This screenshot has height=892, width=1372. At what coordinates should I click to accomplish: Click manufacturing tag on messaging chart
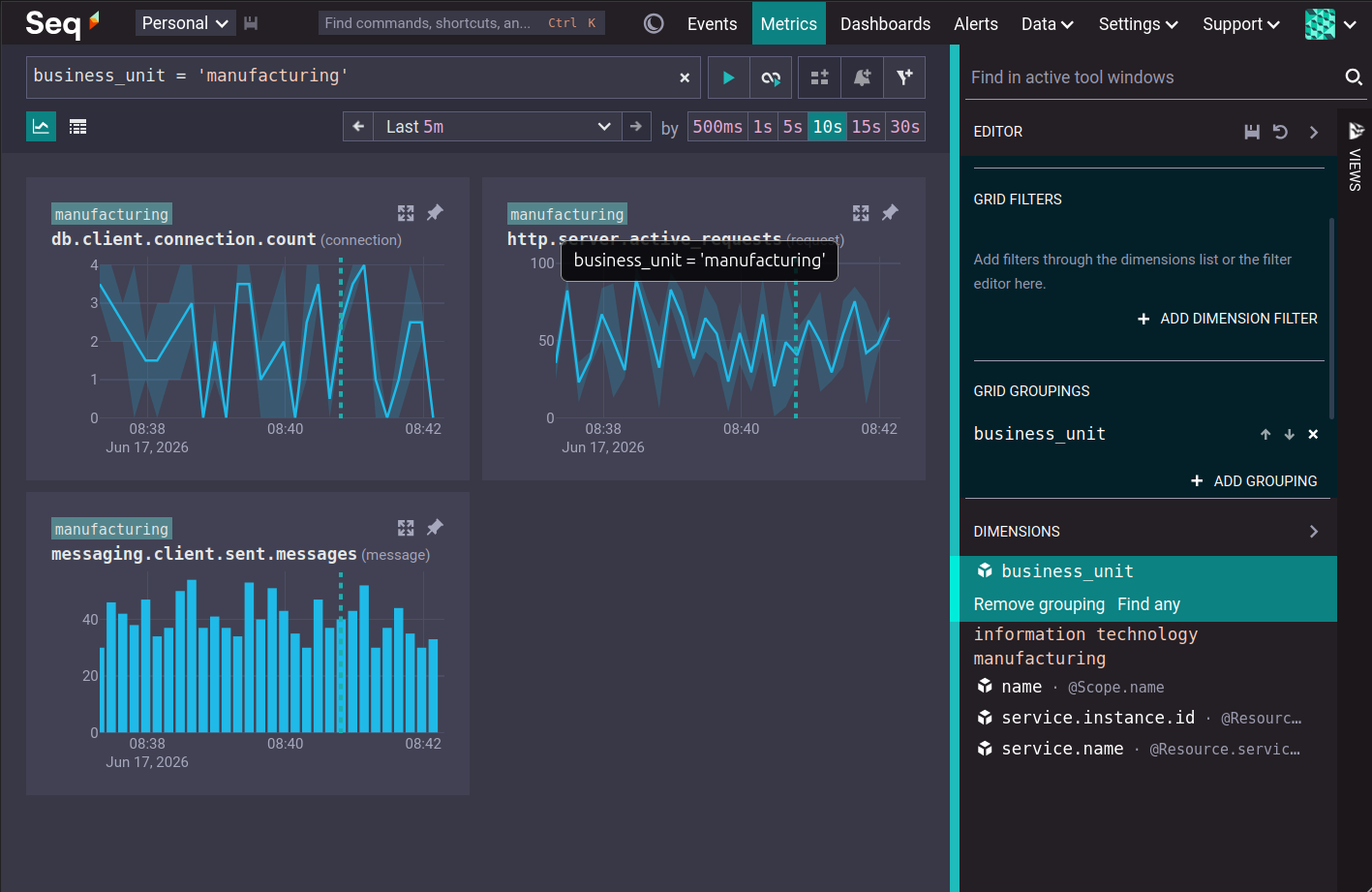click(x=111, y=529)
